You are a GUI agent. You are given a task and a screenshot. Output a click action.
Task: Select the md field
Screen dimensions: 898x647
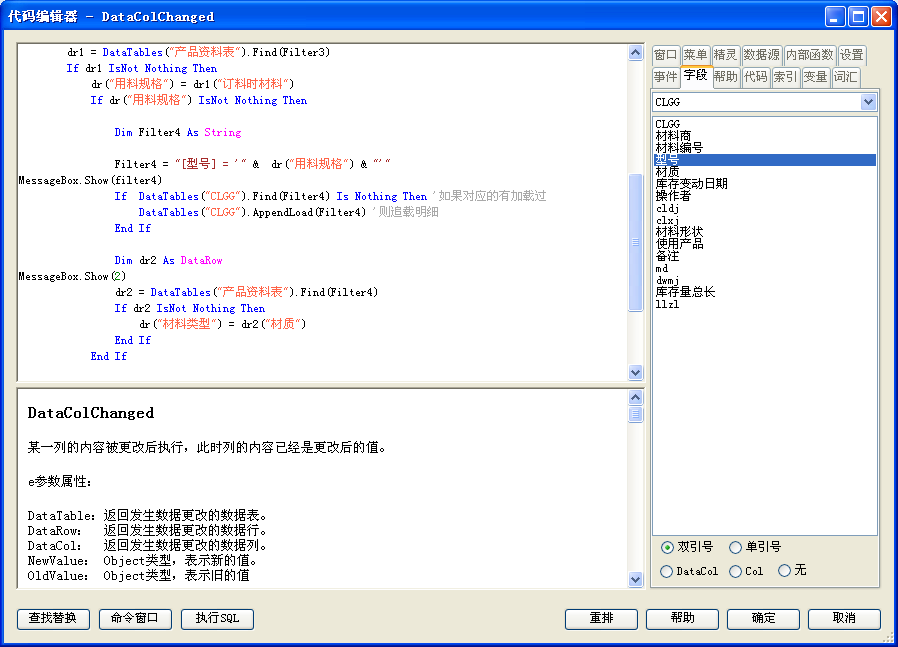tap(765, 268)
